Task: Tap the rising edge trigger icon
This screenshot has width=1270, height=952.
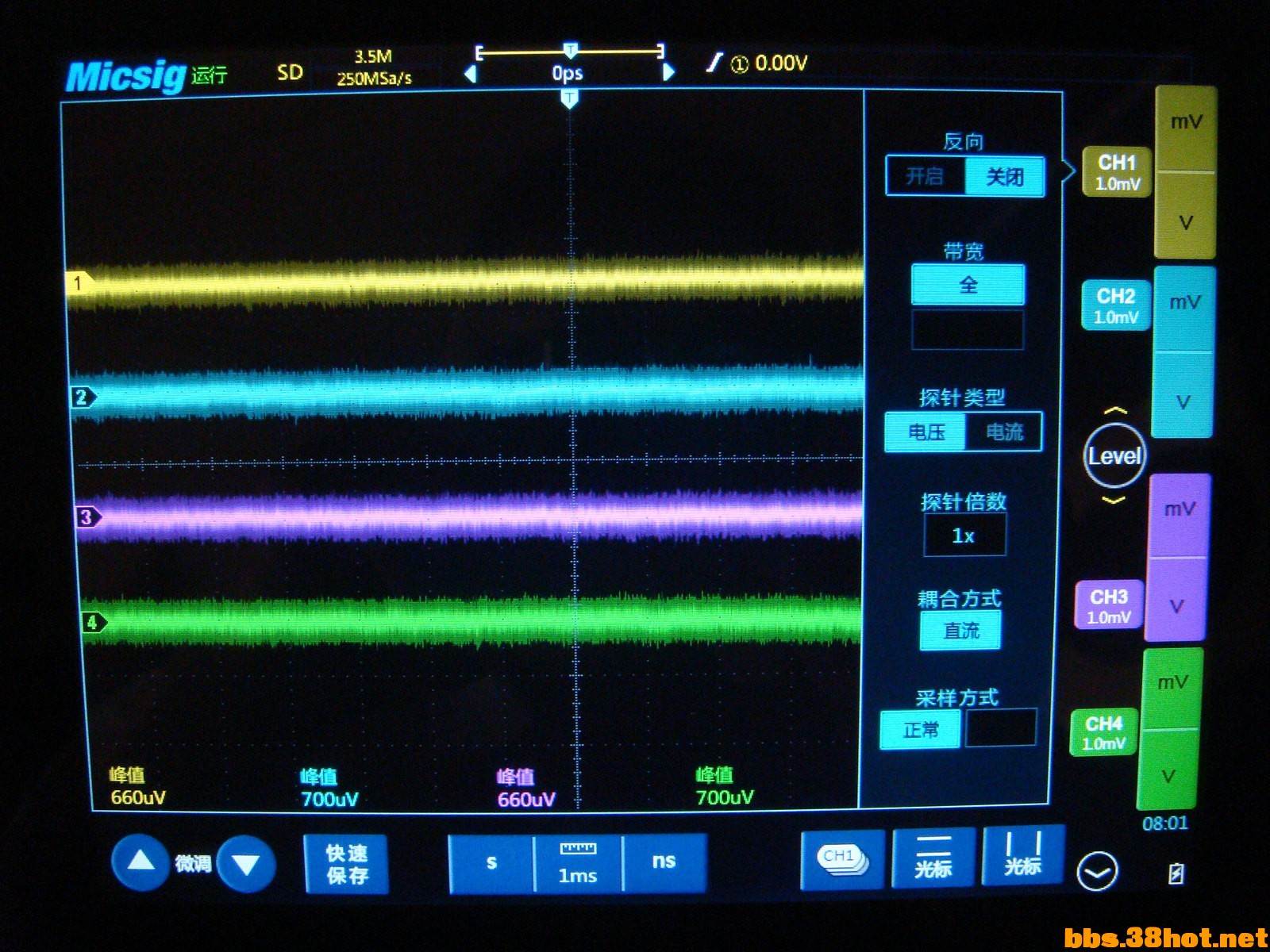Action: tap(716, 63)
